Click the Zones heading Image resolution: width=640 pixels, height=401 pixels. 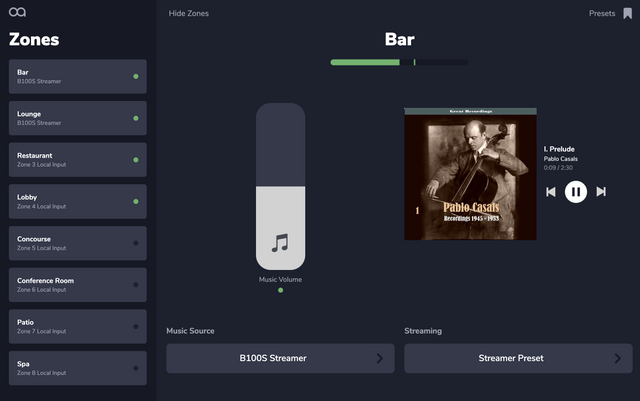[34, 40]
